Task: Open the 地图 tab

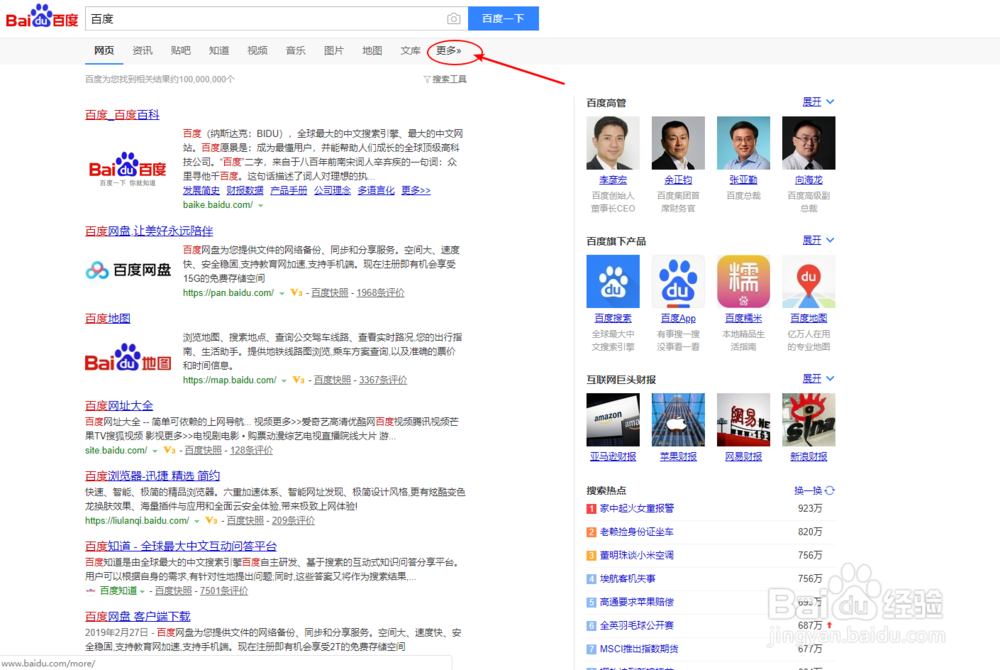Action: tap(372, 50)
